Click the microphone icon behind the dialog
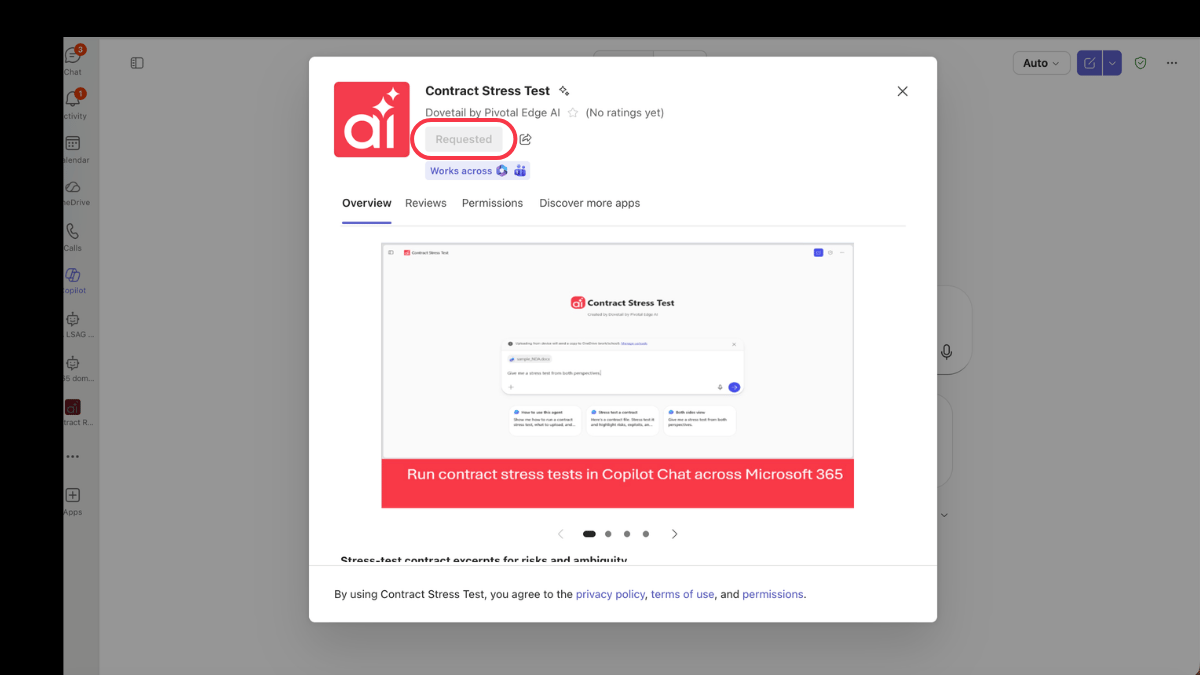This screenshot has height=675, width=1200. point(945,352)
